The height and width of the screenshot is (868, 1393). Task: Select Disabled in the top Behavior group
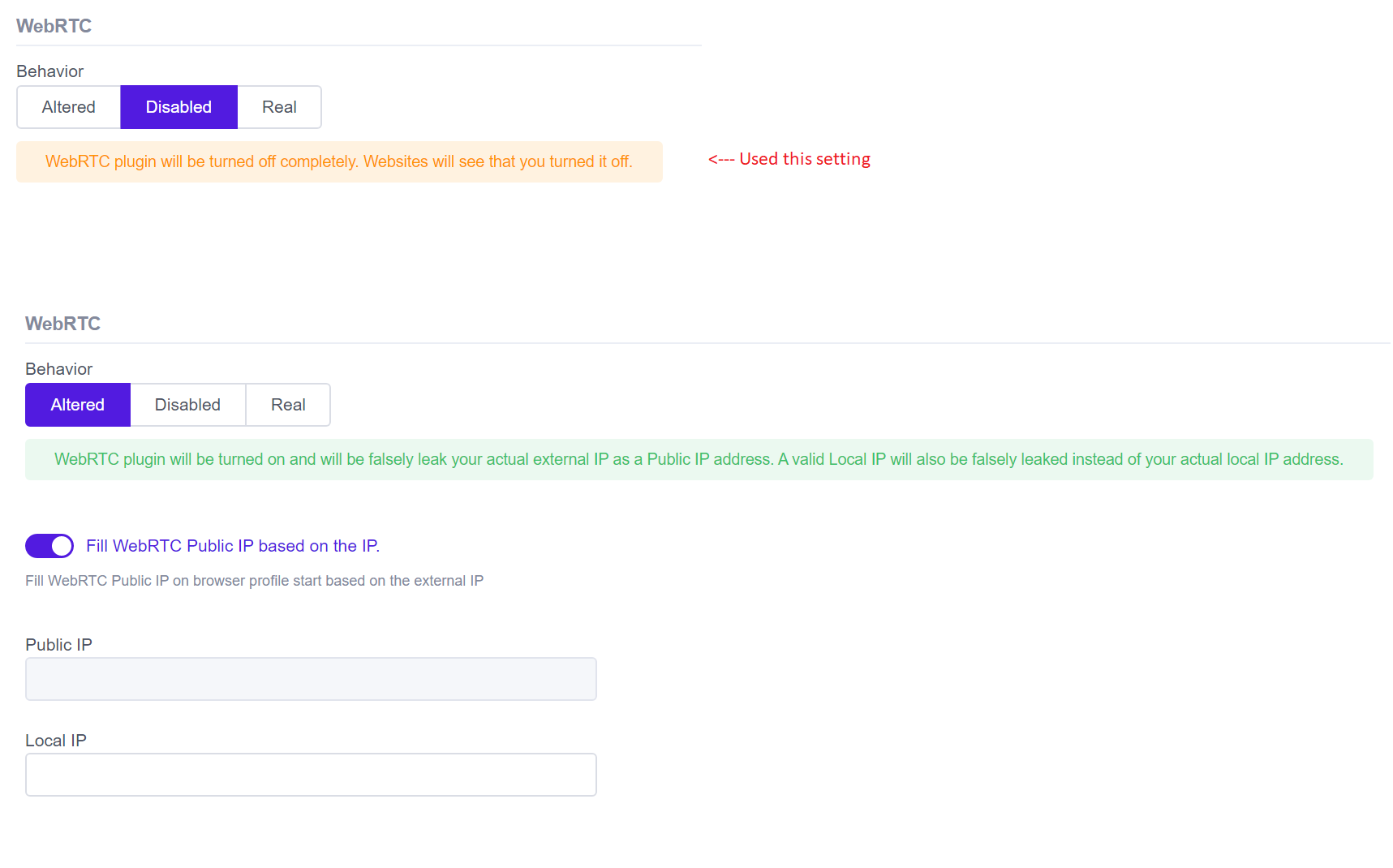[x=178, y=107]
